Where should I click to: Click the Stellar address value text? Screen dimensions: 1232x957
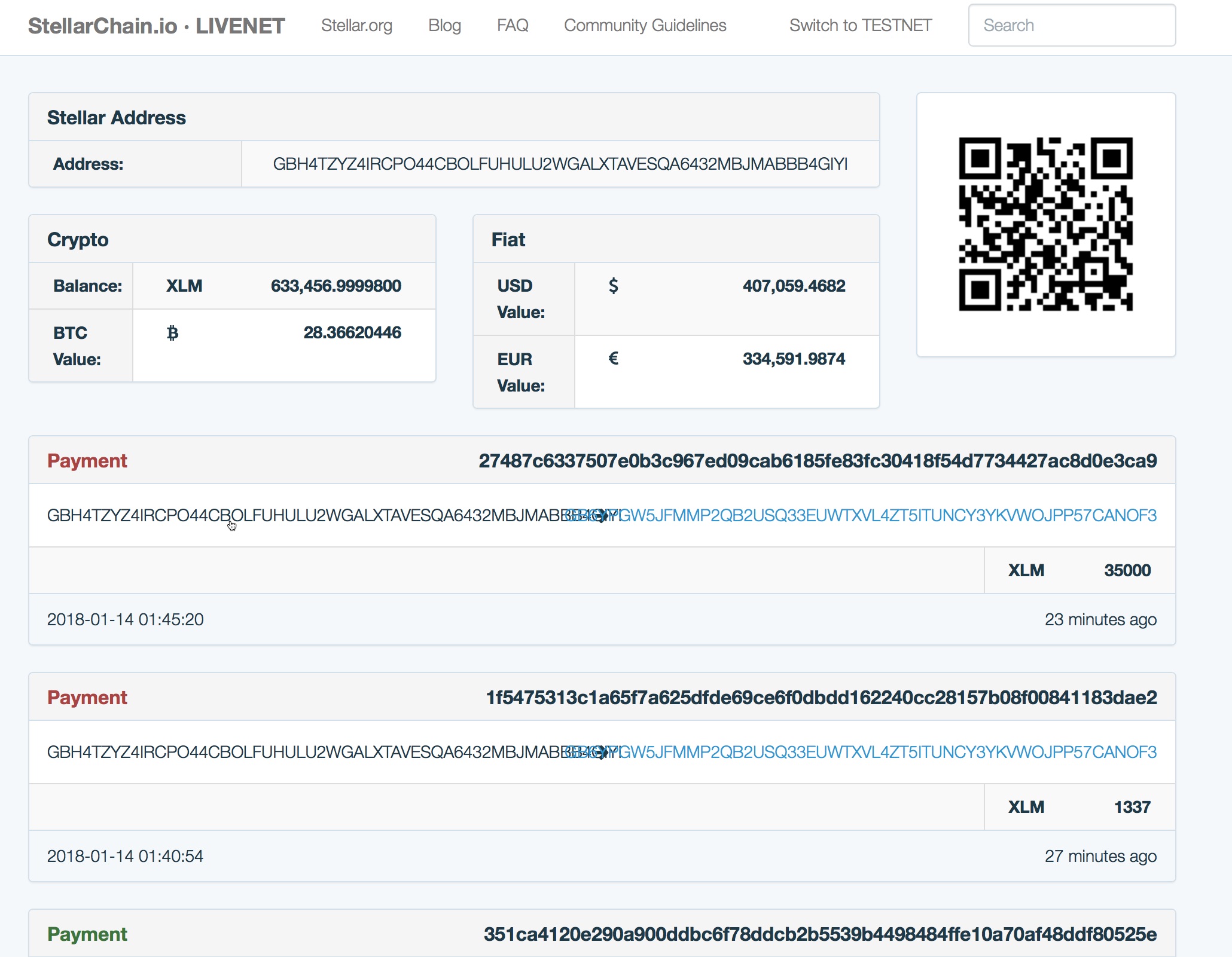click(560, 164)
